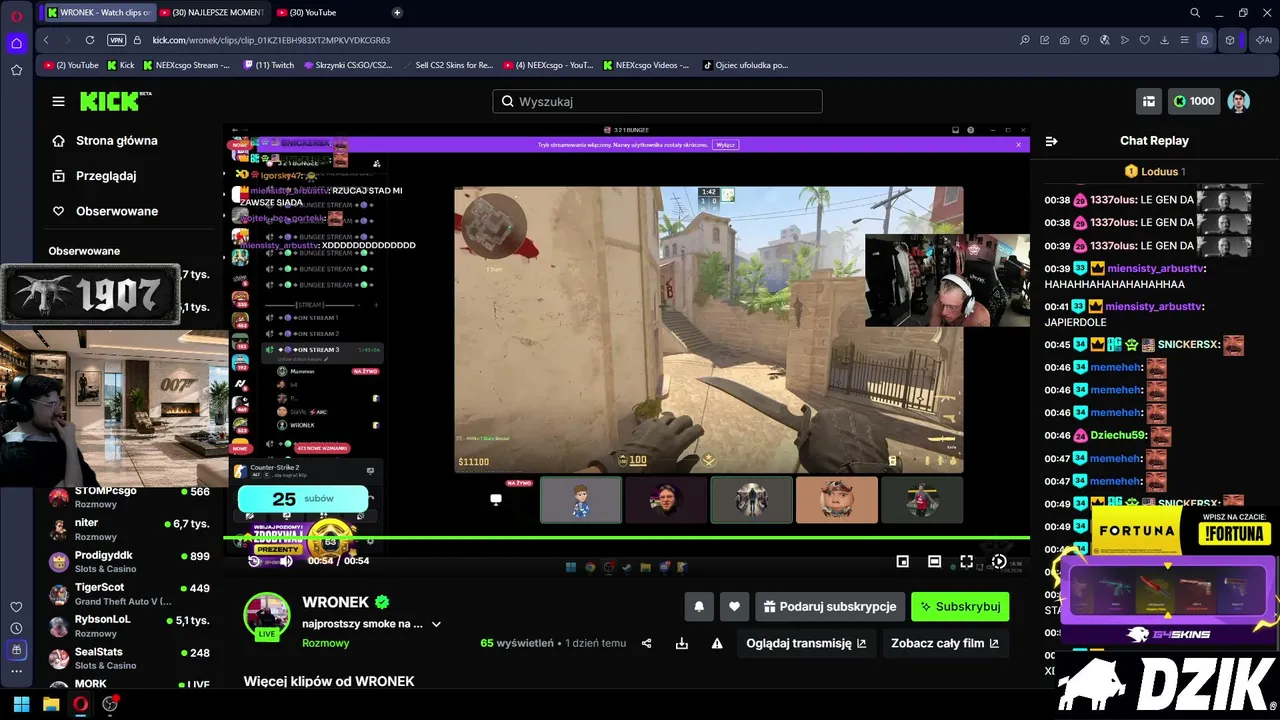1280x720 pixels.
Task: Go back to the previous page
Action: pos(46,40)
